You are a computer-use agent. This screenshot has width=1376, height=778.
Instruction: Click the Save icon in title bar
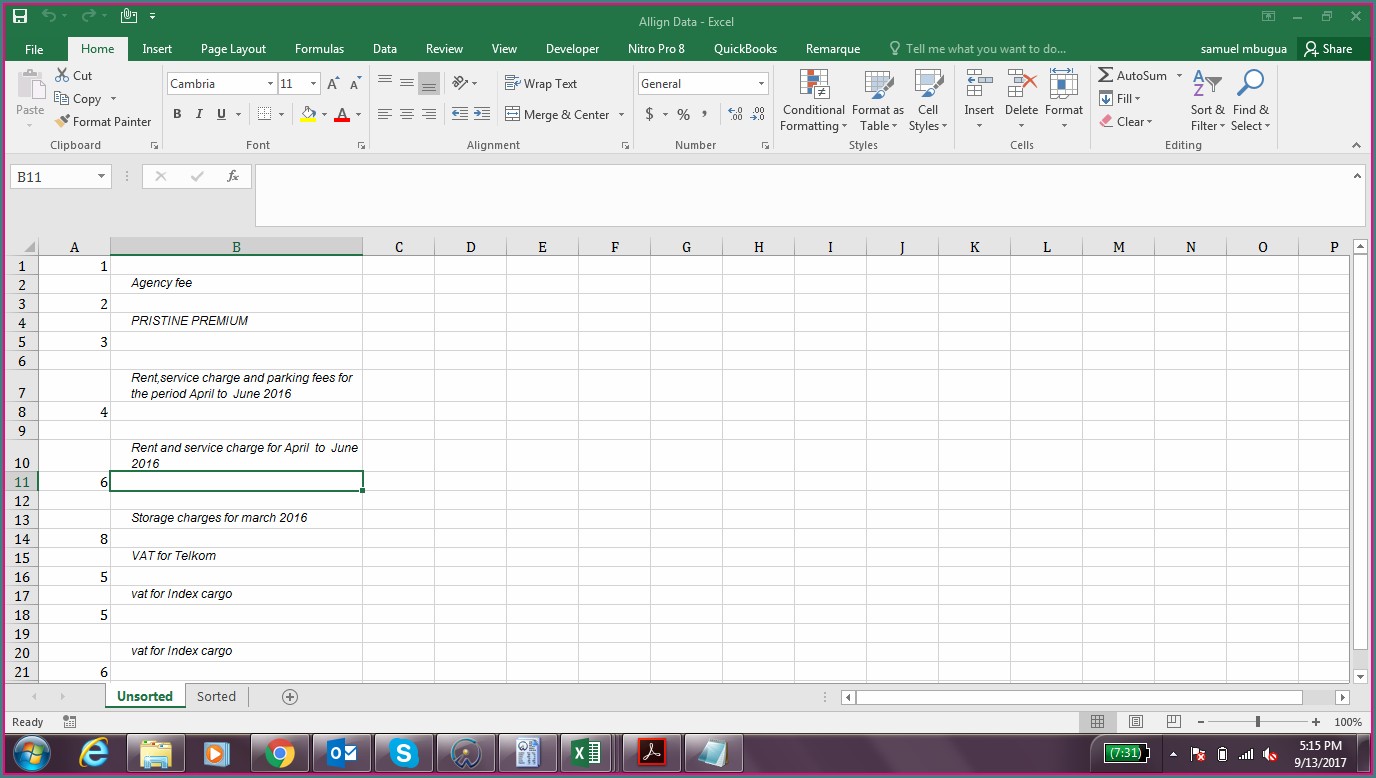tap(20, 17)
